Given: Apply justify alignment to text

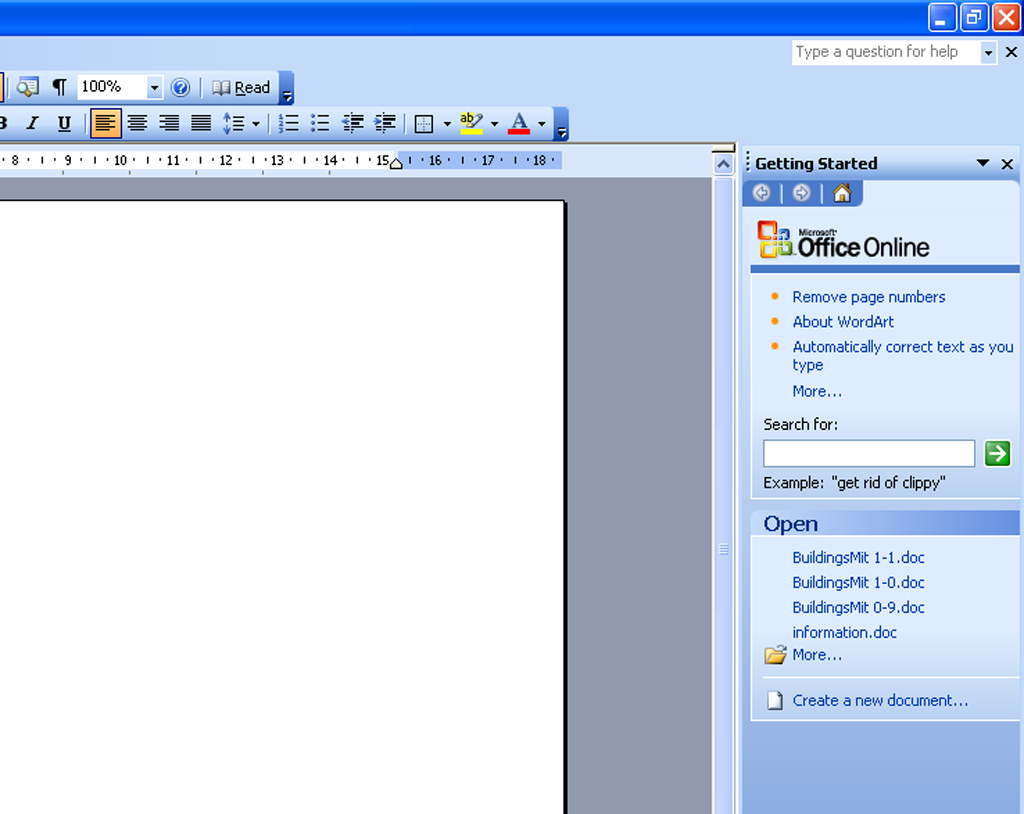Looking at the screenshot, I should [201, 123].
